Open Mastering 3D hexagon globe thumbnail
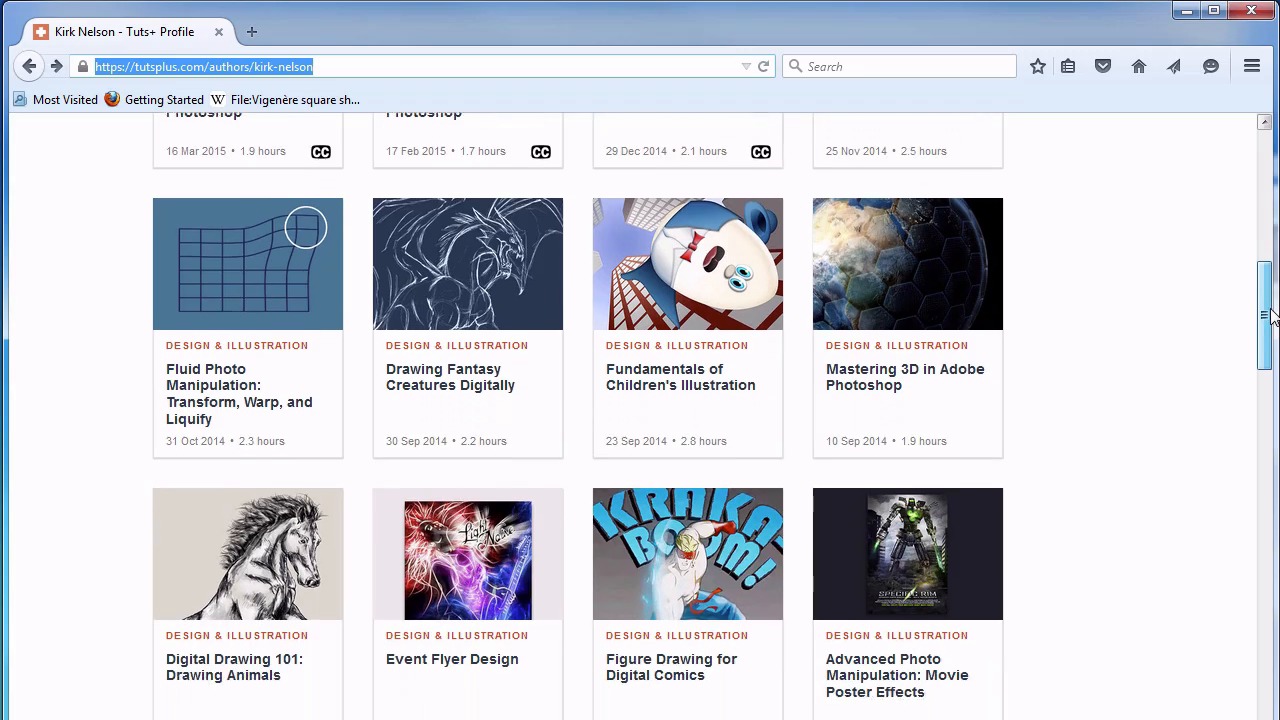Viewport: 1280px width, 720px height. 908,264
